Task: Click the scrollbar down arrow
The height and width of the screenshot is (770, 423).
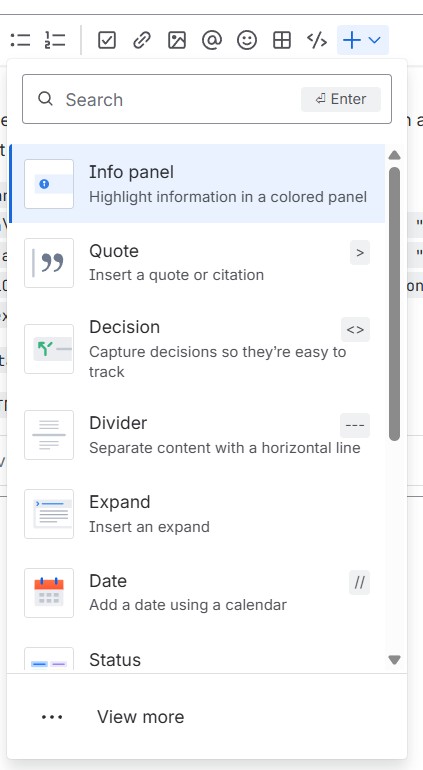Action: tap(394, 660)
